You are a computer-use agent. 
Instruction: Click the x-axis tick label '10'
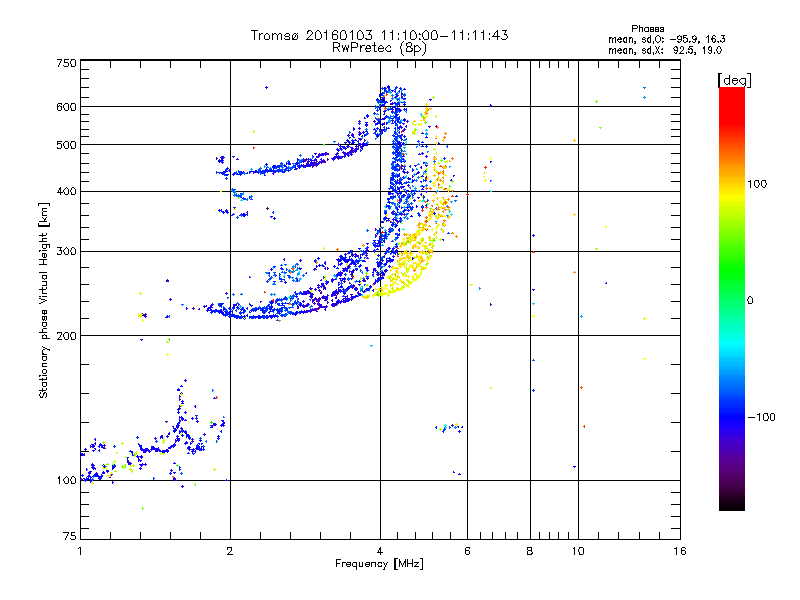(578, 551)
